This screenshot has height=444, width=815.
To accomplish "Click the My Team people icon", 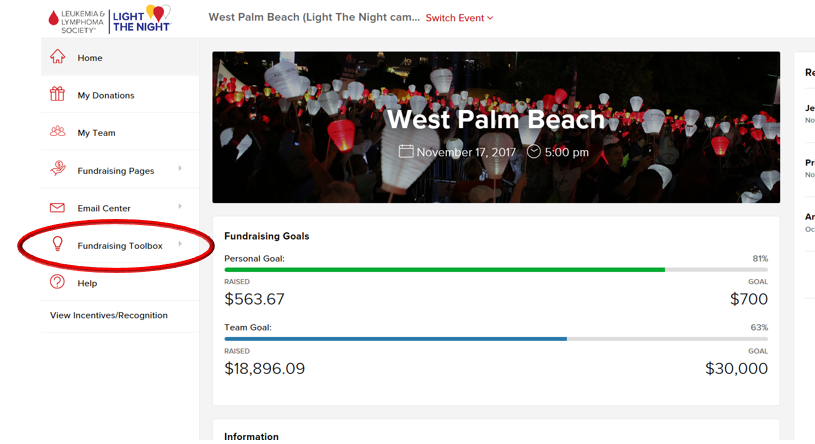I will 57,131.
